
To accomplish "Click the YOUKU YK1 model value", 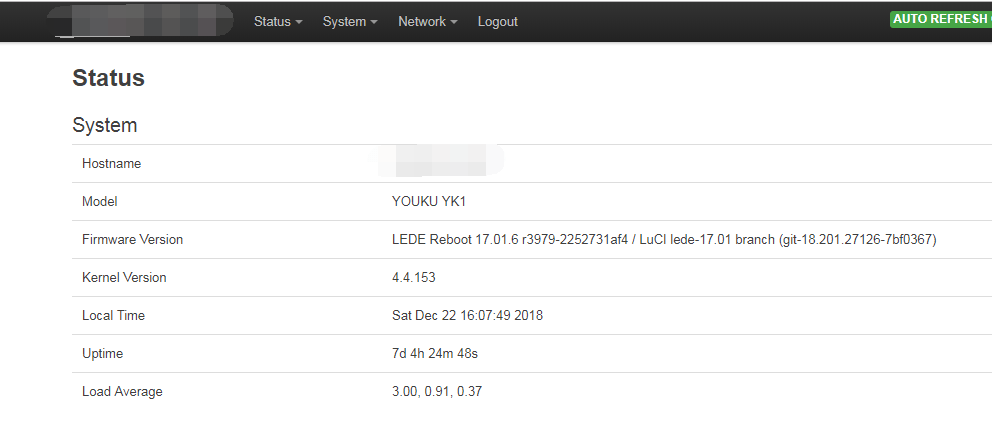I will [x=429, y=202].
